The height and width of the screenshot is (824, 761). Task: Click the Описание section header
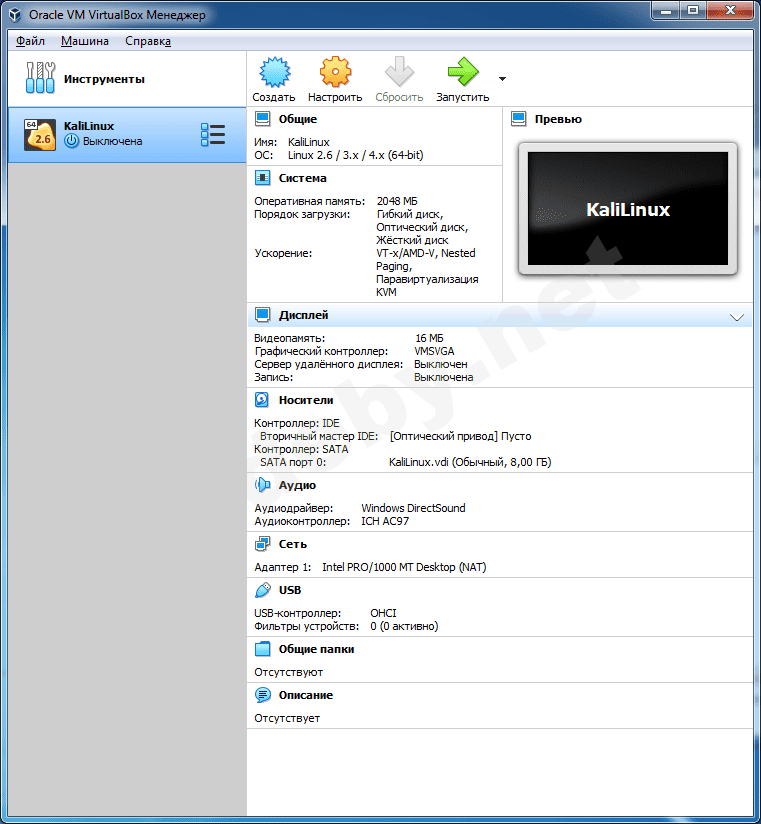pos(305,695)
